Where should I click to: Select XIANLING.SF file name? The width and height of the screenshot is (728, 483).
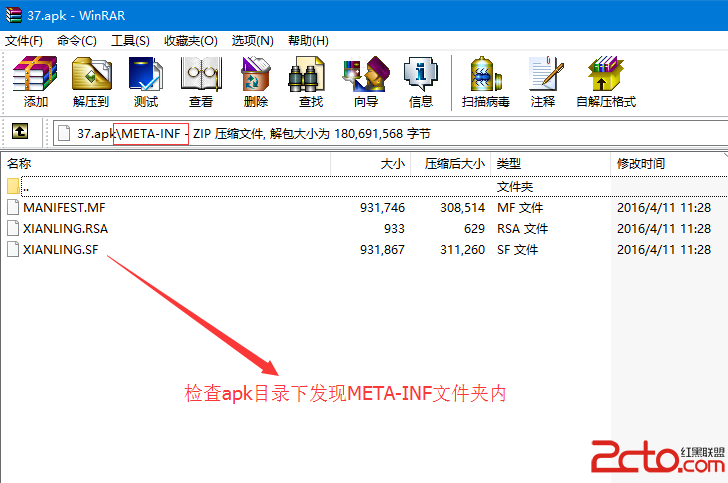pyautogui.click(x=61, y=249)
